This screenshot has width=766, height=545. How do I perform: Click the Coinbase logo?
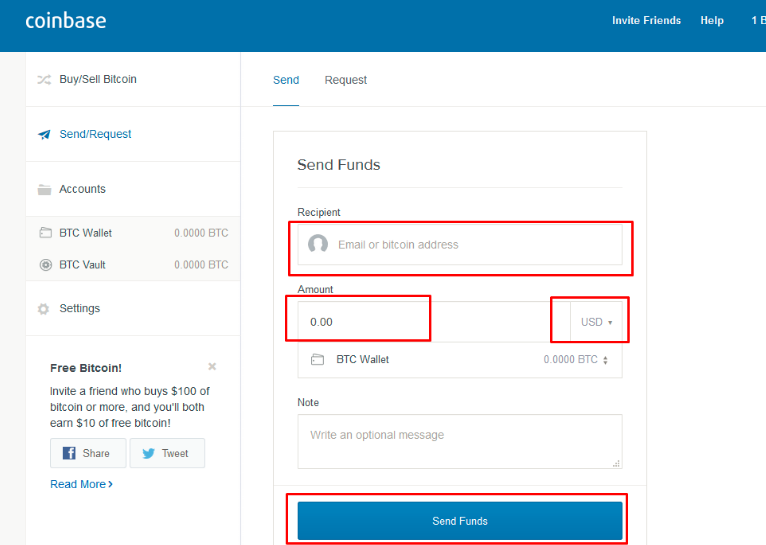coord(65,20)
